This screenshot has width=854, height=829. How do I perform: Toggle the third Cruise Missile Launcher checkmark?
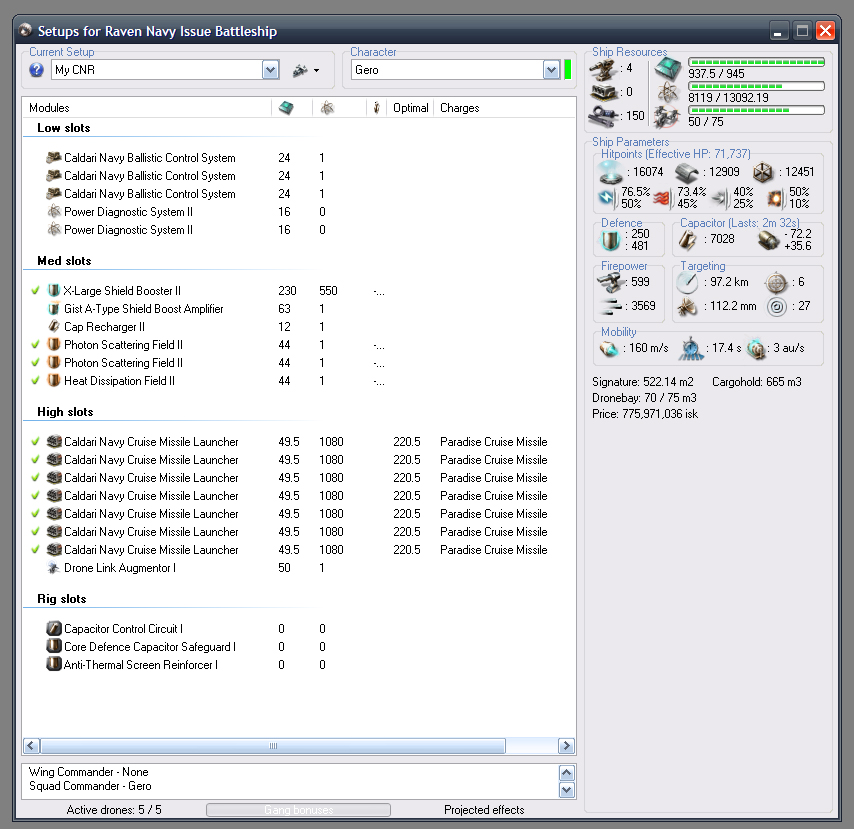coord(35,478)
